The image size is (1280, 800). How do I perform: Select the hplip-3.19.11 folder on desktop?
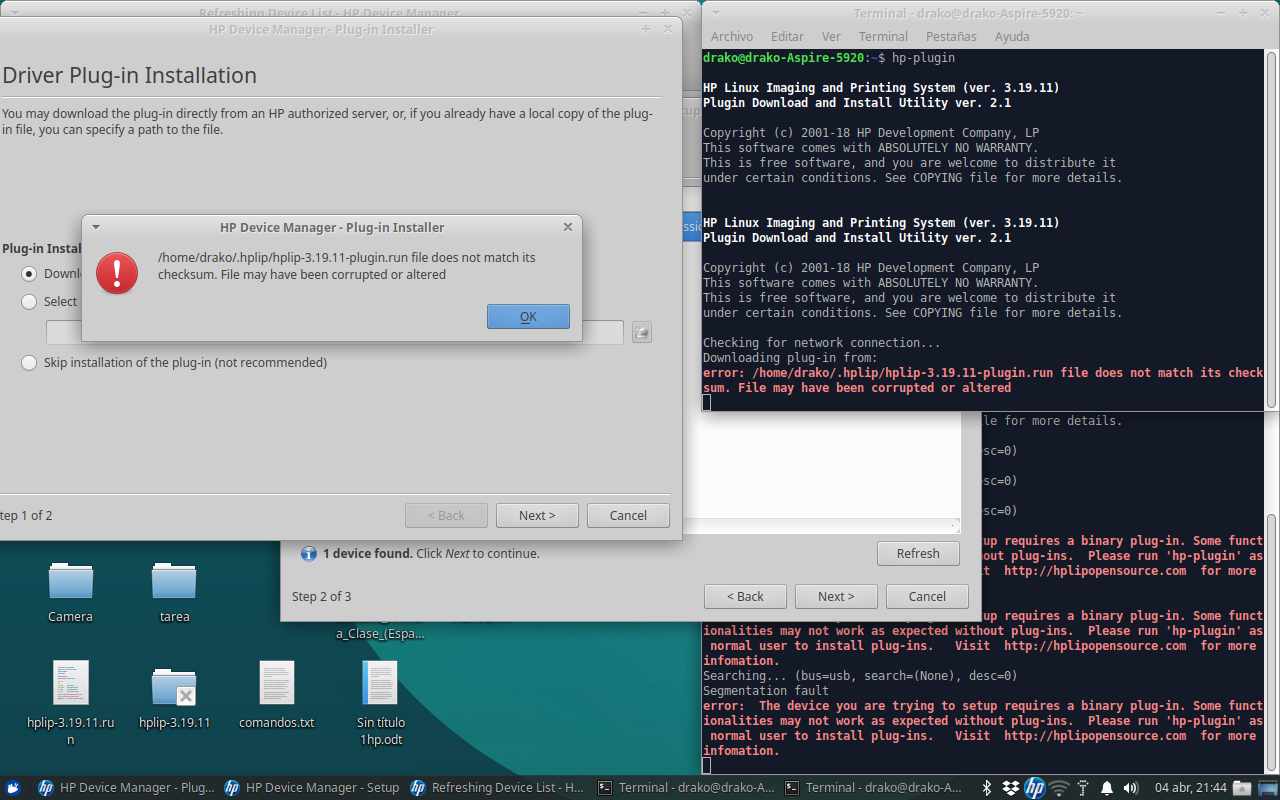click(174, 695)
